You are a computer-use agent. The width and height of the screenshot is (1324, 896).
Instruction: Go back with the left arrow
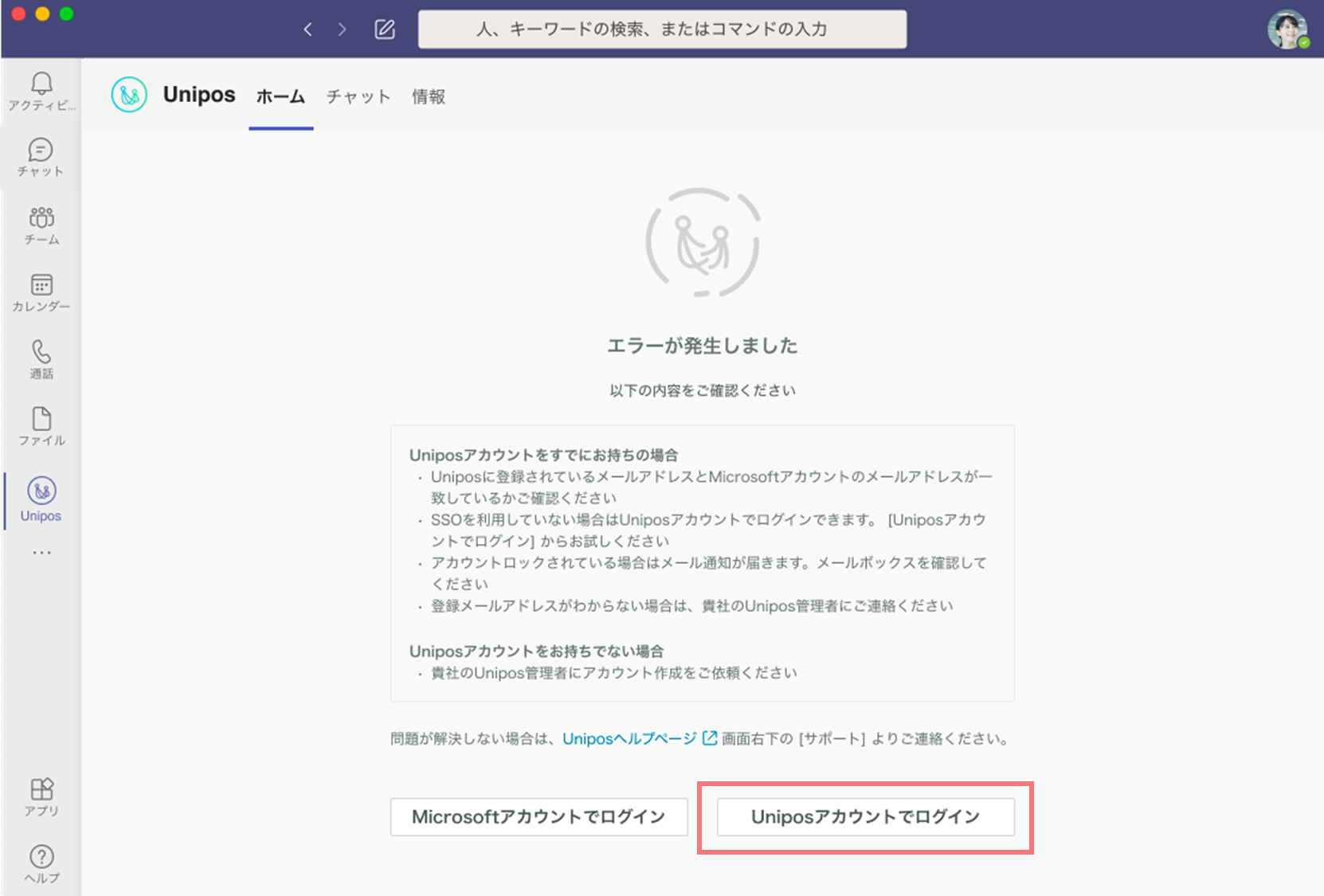(x=308, y=29)
